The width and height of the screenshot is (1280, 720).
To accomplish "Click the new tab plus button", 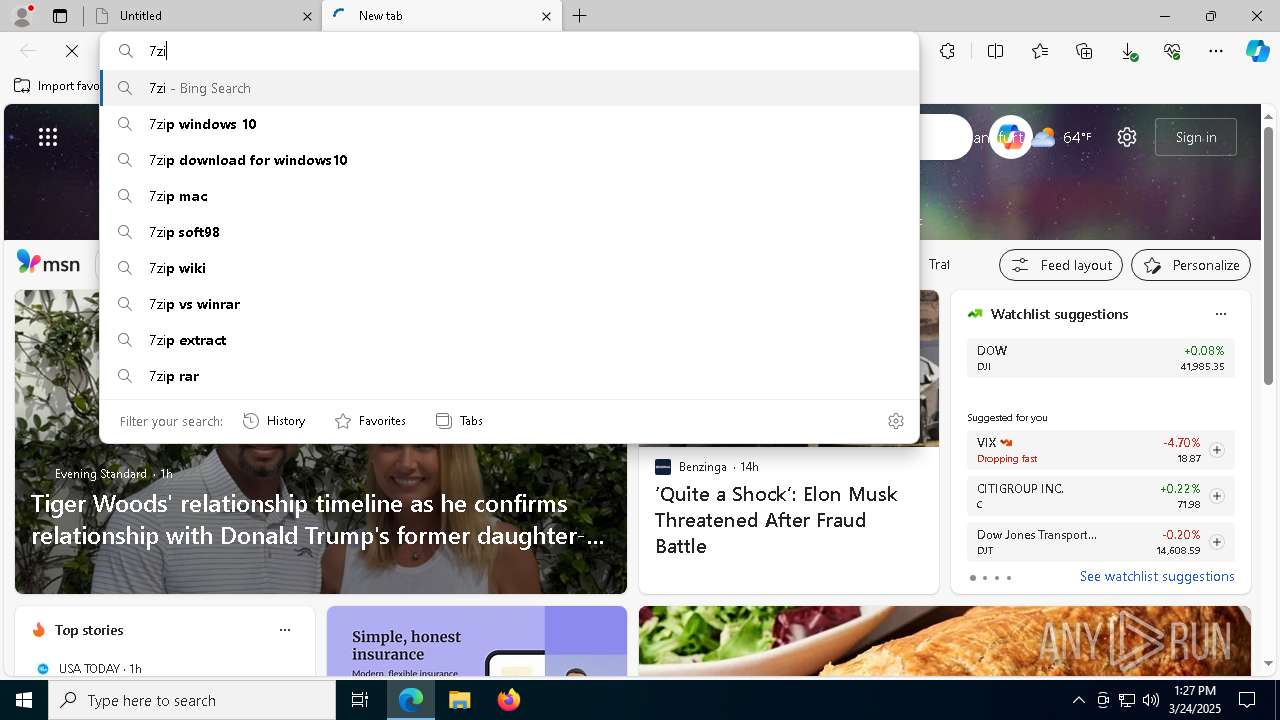I will tap(580, 16).
